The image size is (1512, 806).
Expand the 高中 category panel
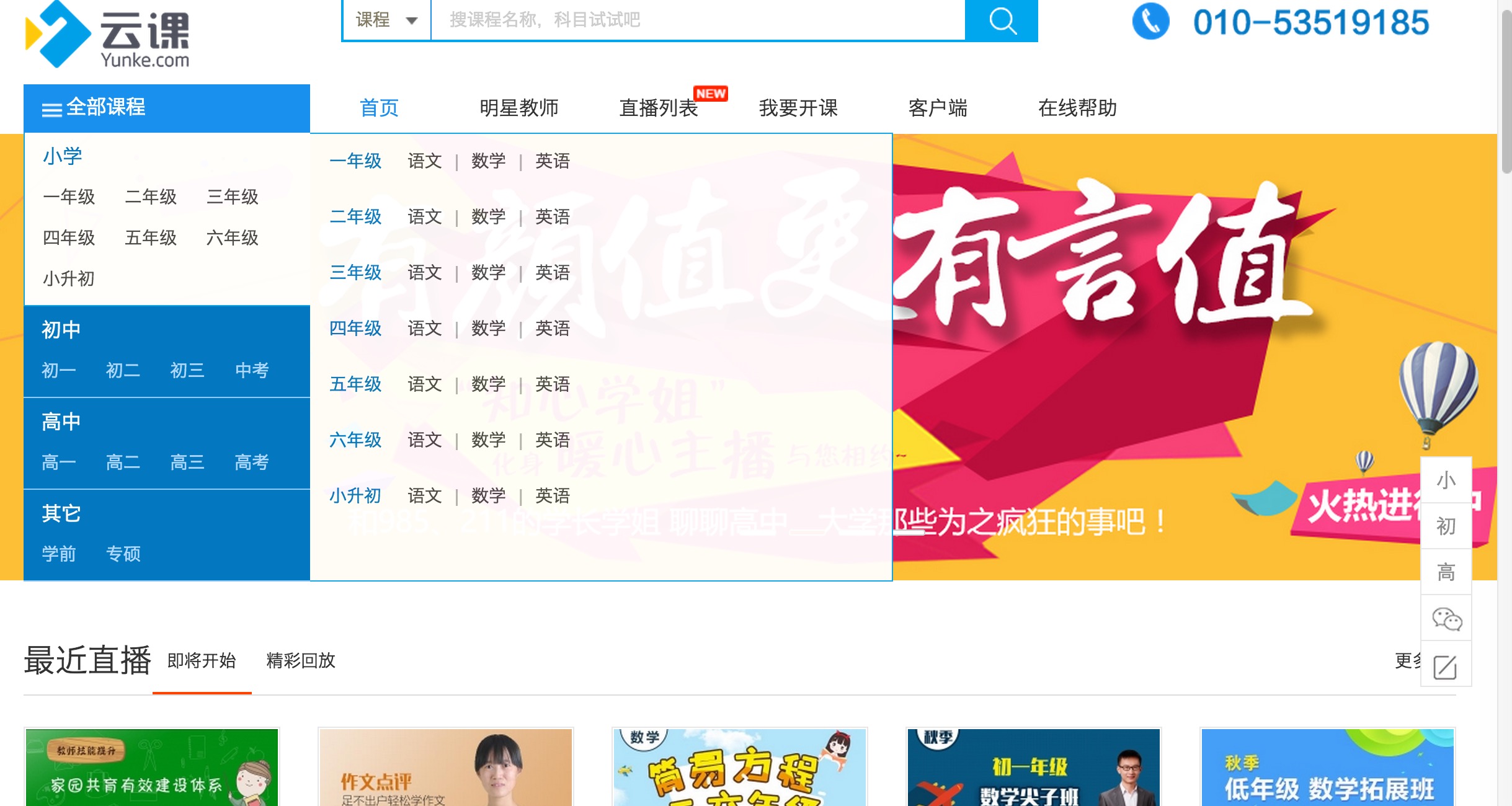[x=61, y=422]
